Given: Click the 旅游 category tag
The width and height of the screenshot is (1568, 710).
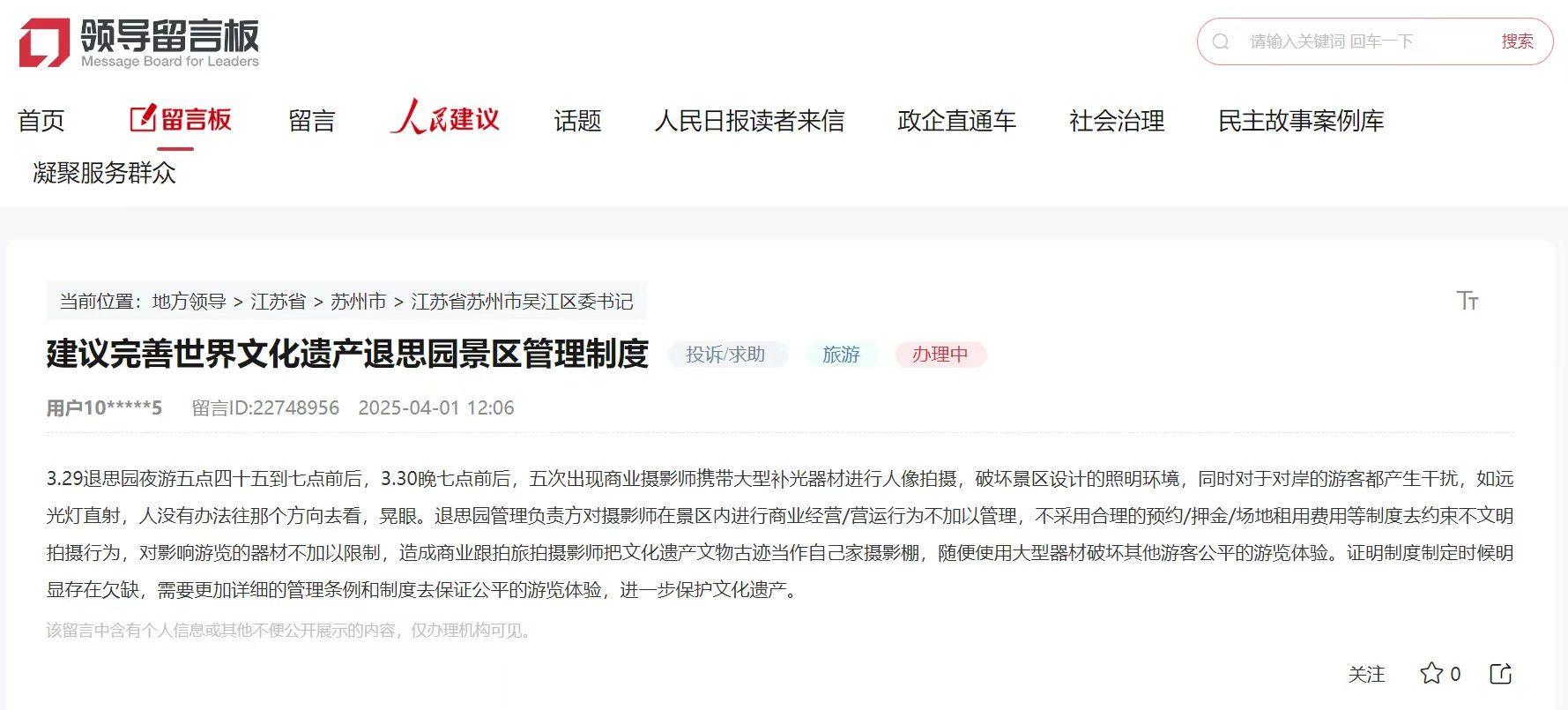Looking at the screenshot, I should [841, 355].
